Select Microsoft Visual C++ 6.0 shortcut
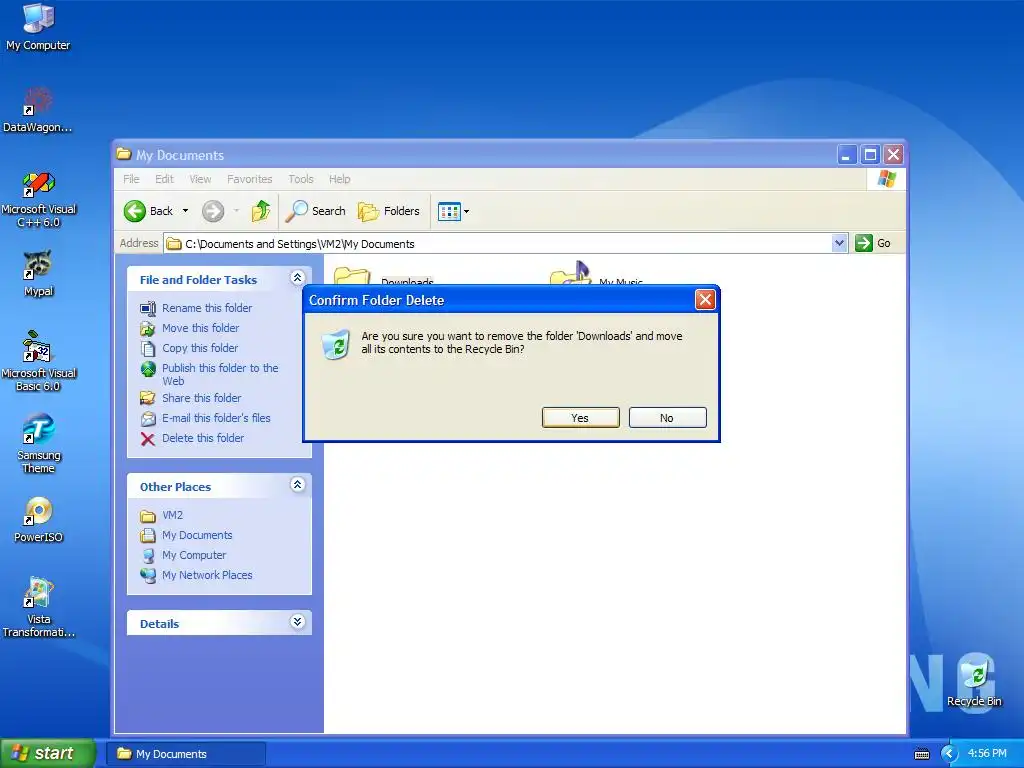1024x768 pixels. 38,199
